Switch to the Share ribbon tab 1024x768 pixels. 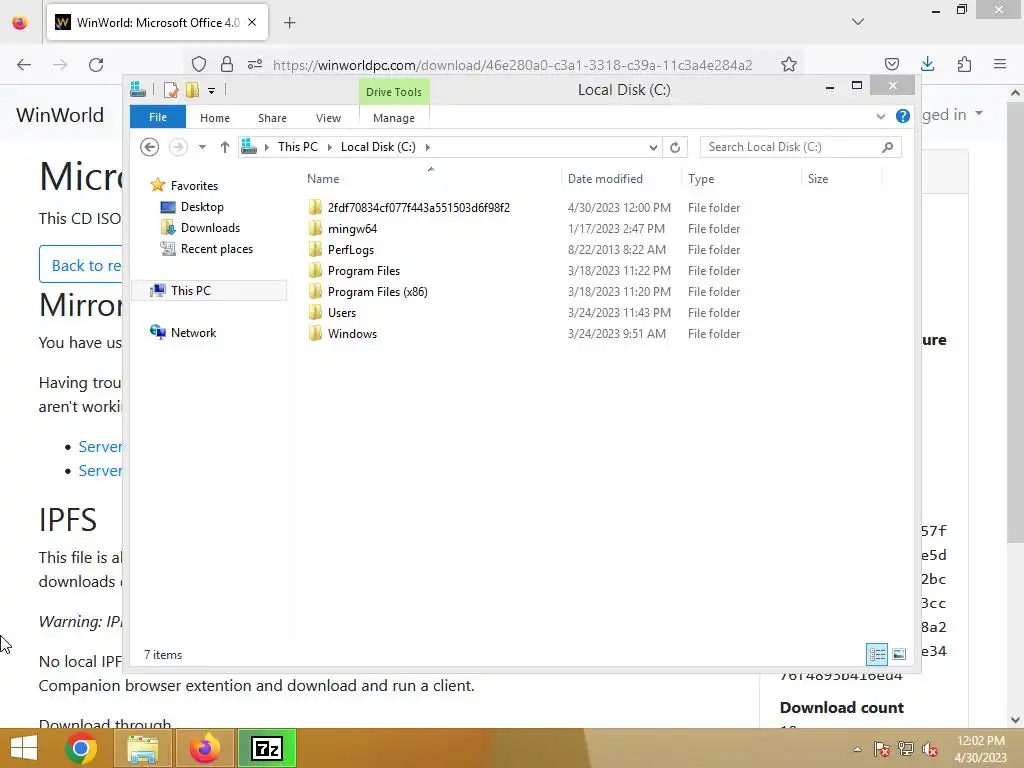[x=272, y=118]
